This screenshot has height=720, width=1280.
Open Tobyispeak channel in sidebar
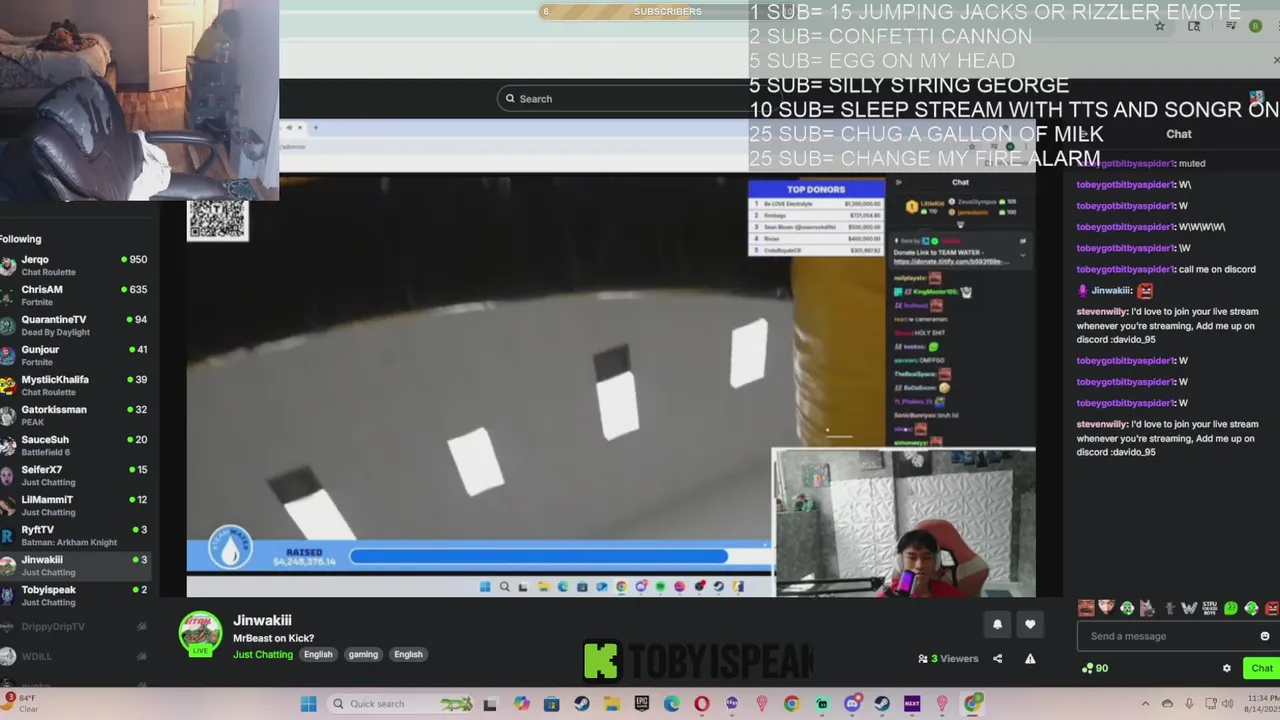click(75, 595)
